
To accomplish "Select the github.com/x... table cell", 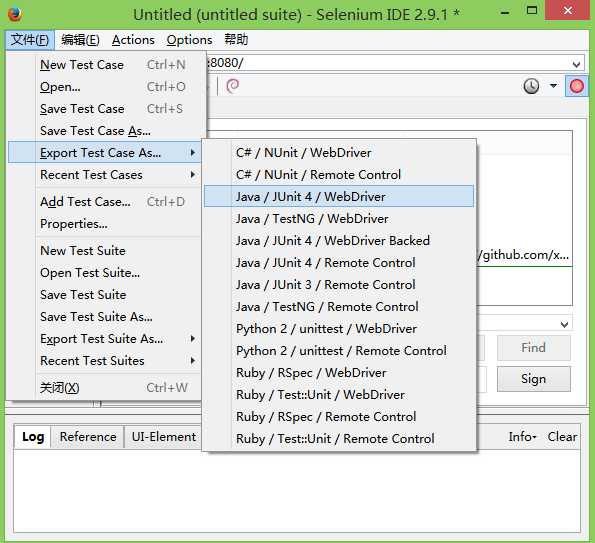I will (524, 255).
